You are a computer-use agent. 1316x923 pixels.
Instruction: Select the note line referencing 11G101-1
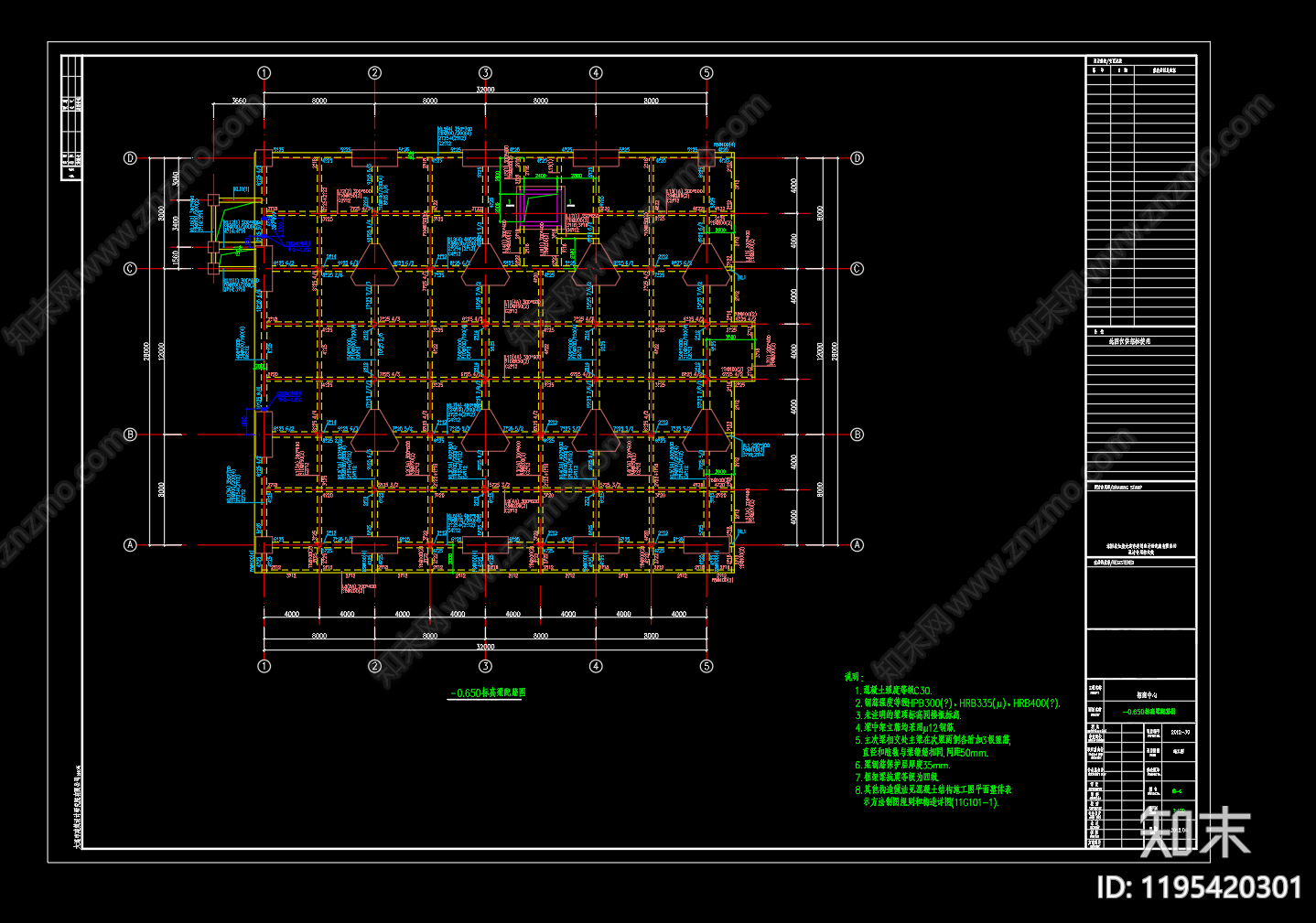pos(931,802)
